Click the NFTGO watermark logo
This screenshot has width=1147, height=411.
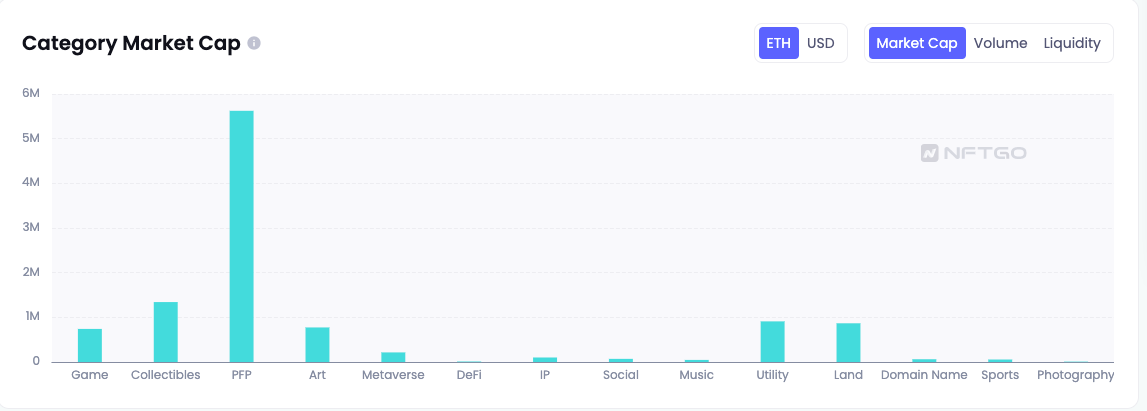tap(973, 153)
